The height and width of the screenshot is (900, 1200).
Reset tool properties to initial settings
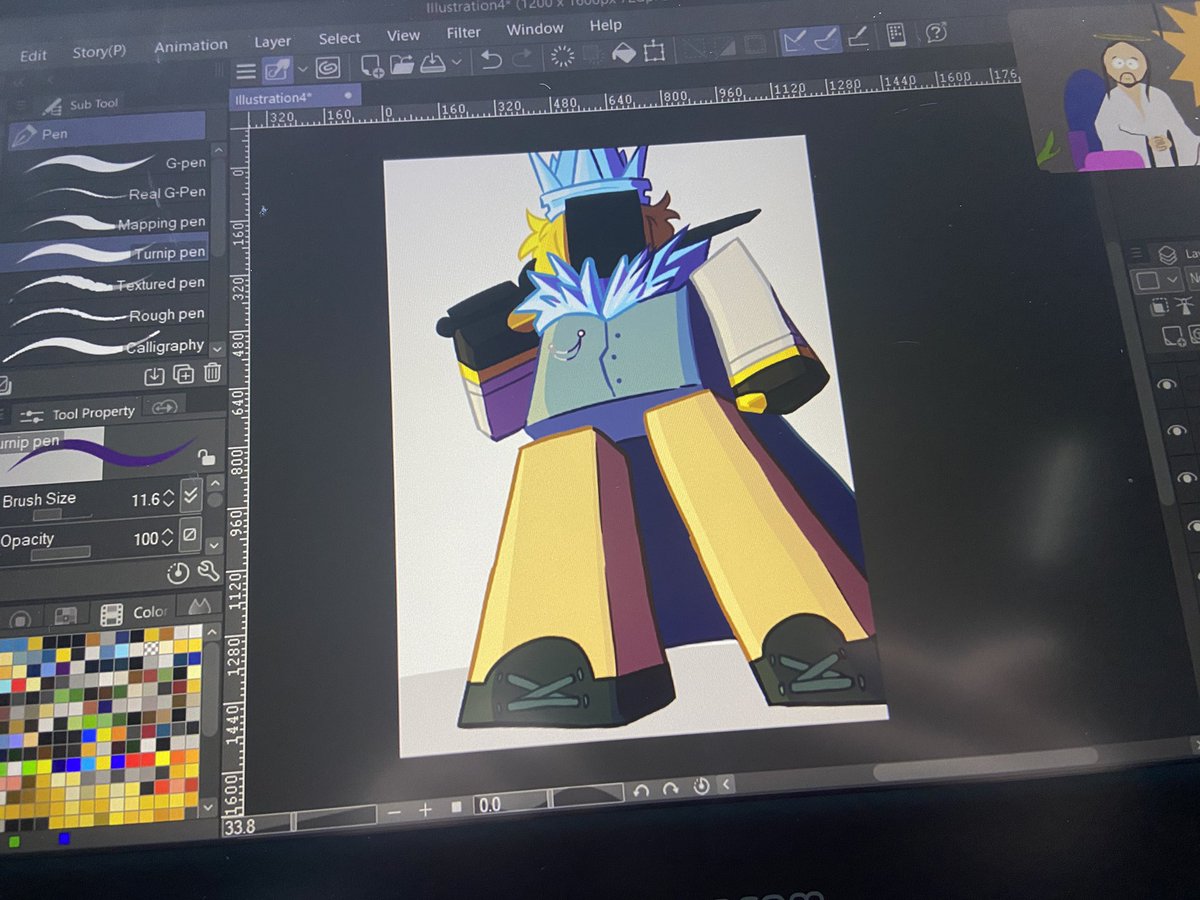178,573
